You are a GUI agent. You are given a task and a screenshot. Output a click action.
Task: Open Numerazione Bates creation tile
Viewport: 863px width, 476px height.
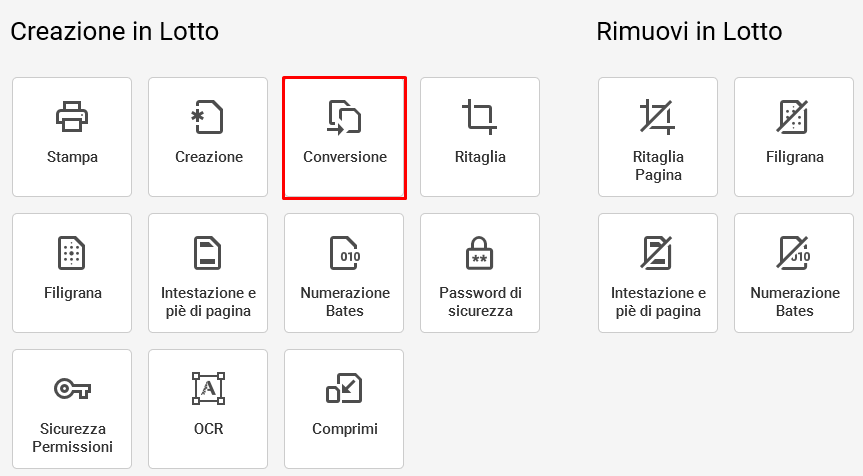pyautogui.click(x=344, y=273)
